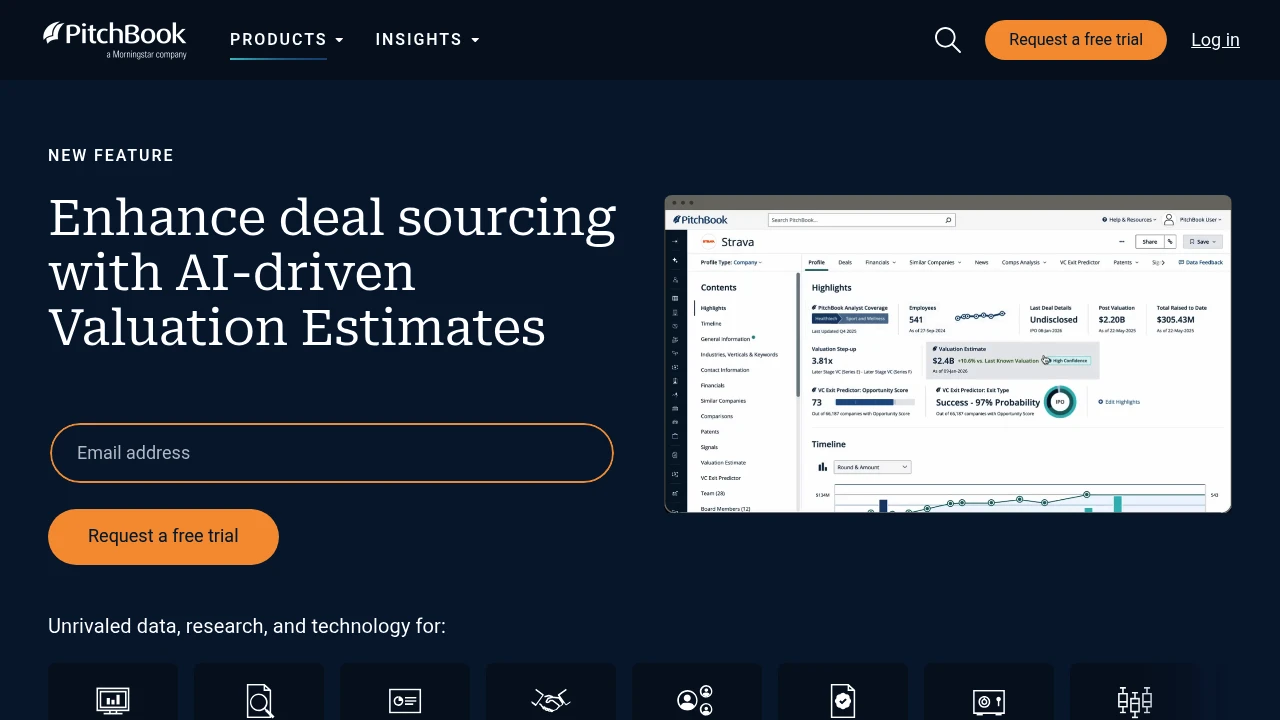Click the 'Enhance deal sourcing' headline
This screenshot has width=1280, height=720.
(332, 272)
